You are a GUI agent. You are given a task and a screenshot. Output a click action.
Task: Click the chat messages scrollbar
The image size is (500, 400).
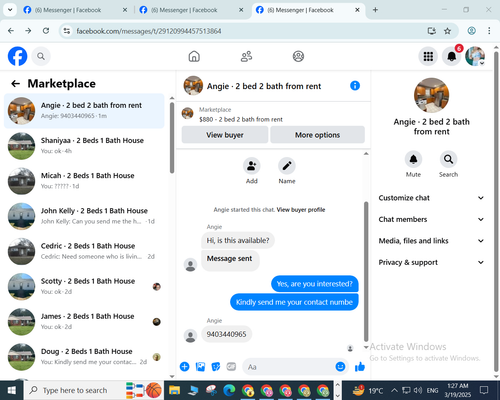click(x=366, y=272)
